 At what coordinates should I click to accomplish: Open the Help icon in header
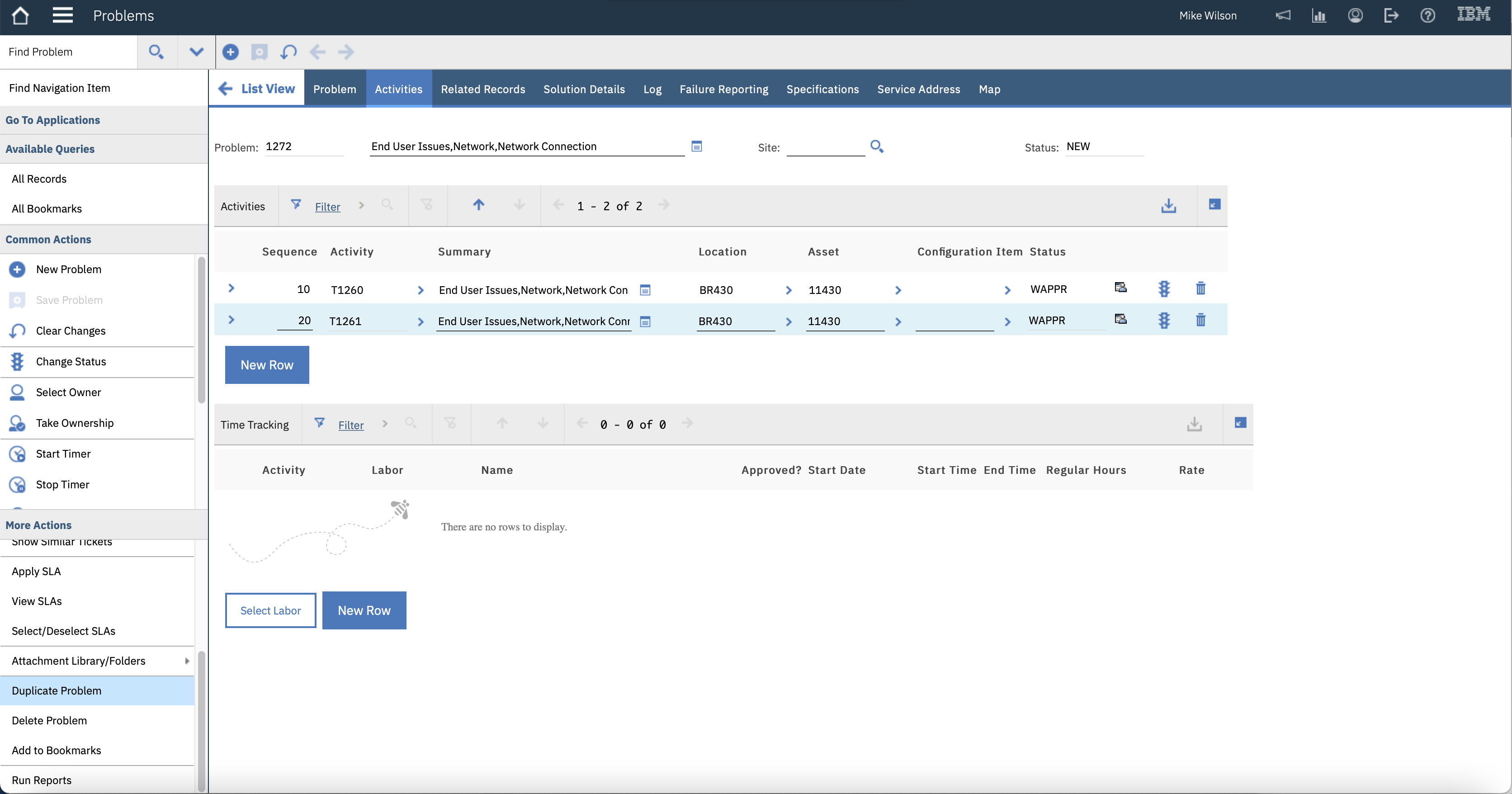1427,16
